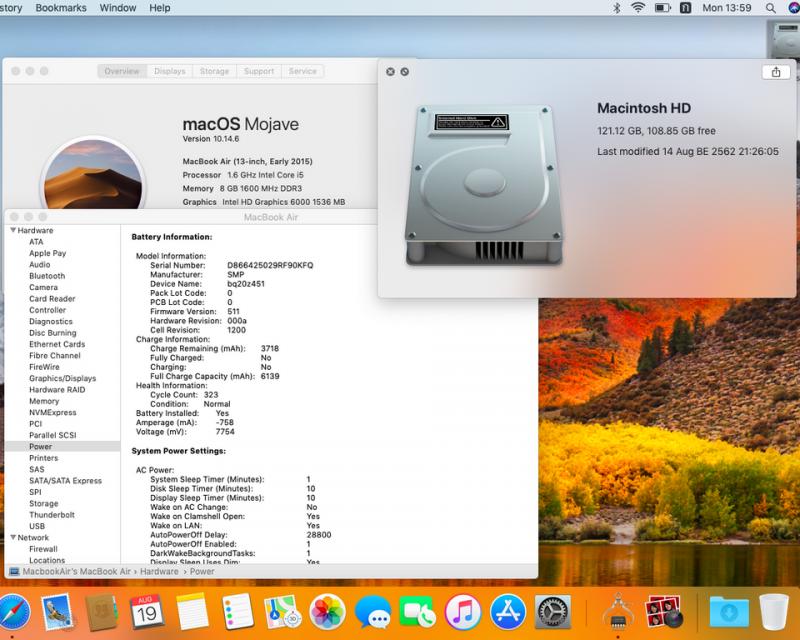Select the Power item in the sidebar

click(x=62, y=447)
